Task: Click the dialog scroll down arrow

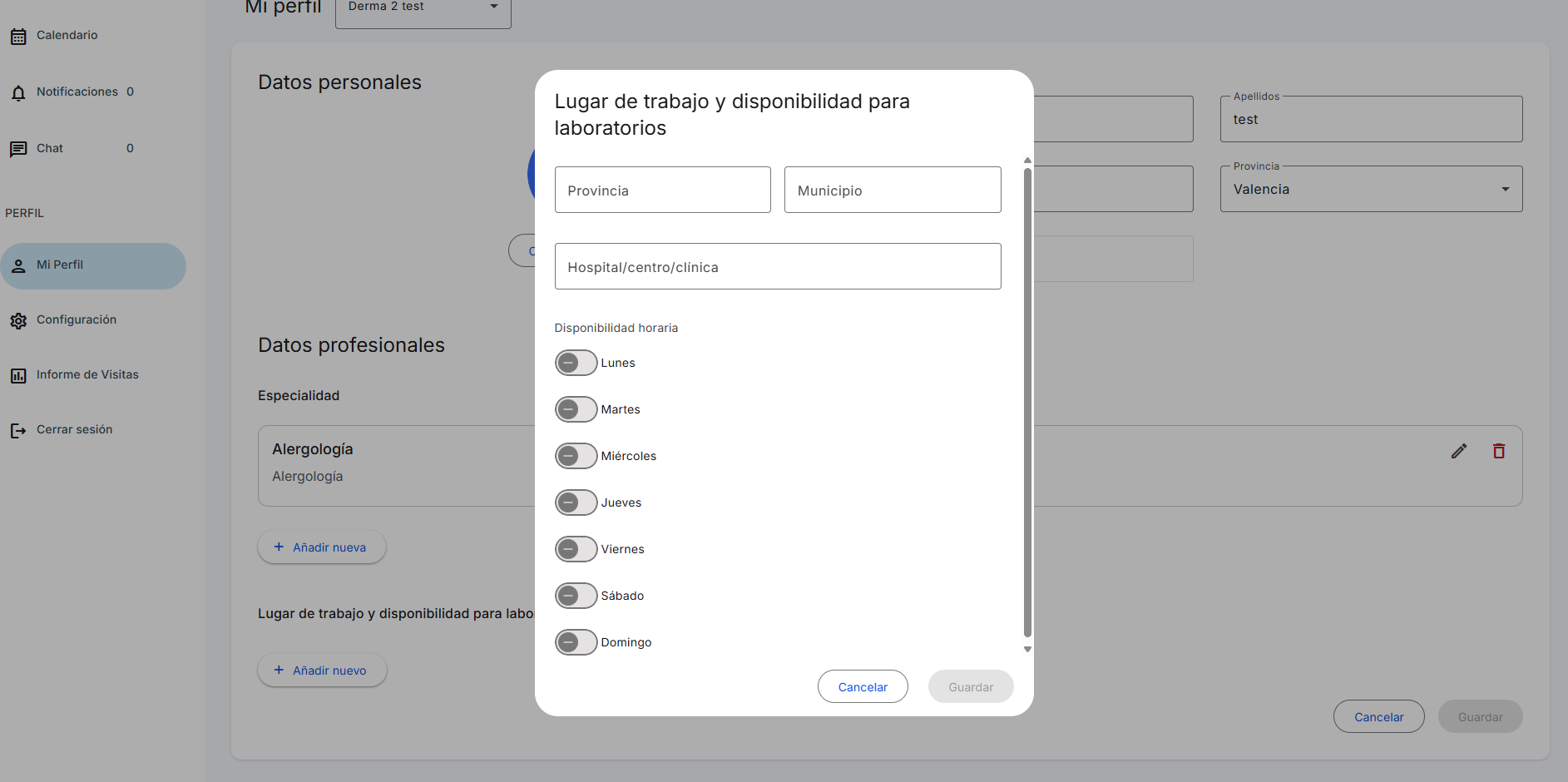Action: pyautogui.click(x=1027, y=649)
